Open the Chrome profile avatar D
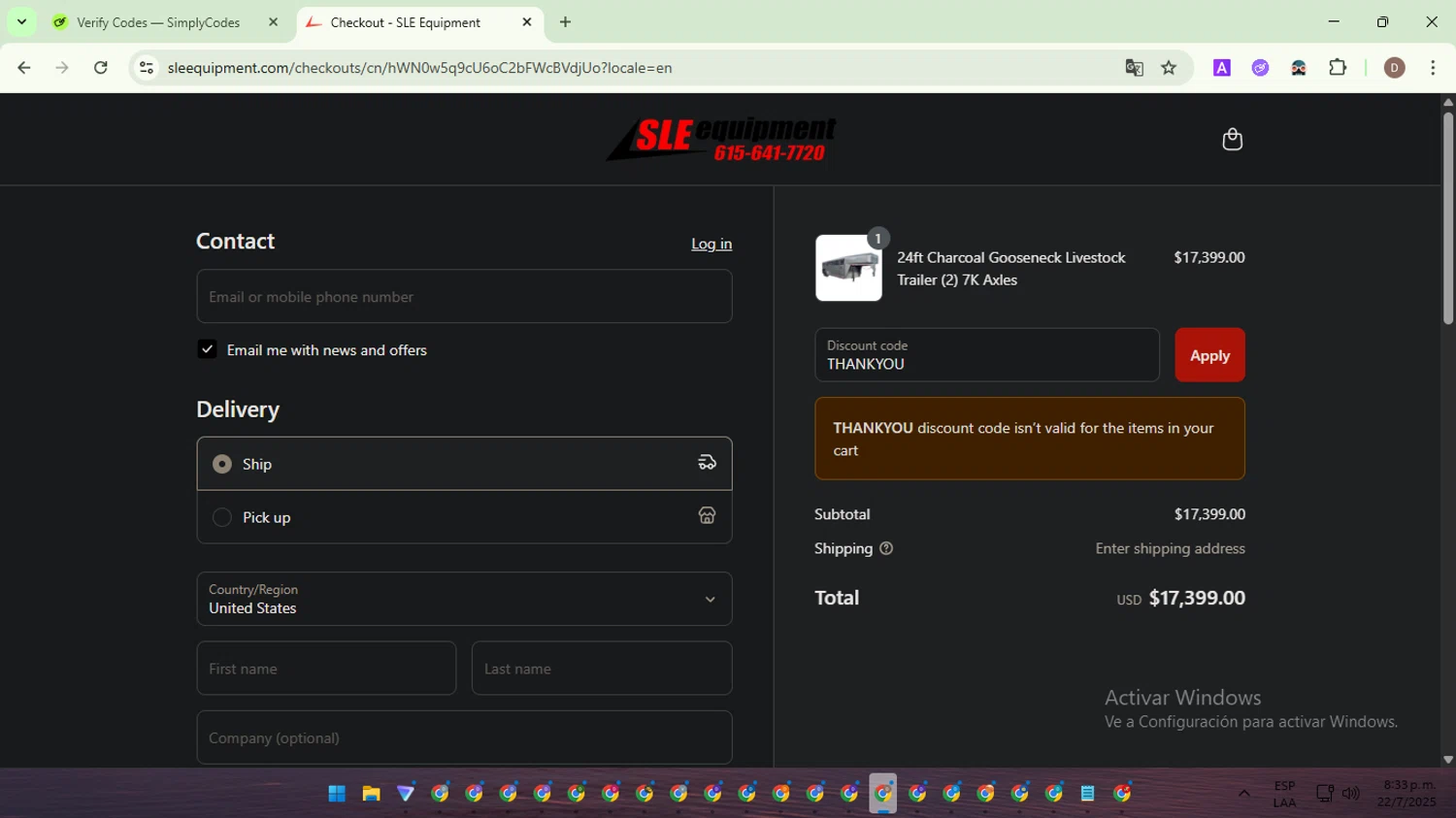Screen dimensions: 1456x818 (x=1394, y=68)
